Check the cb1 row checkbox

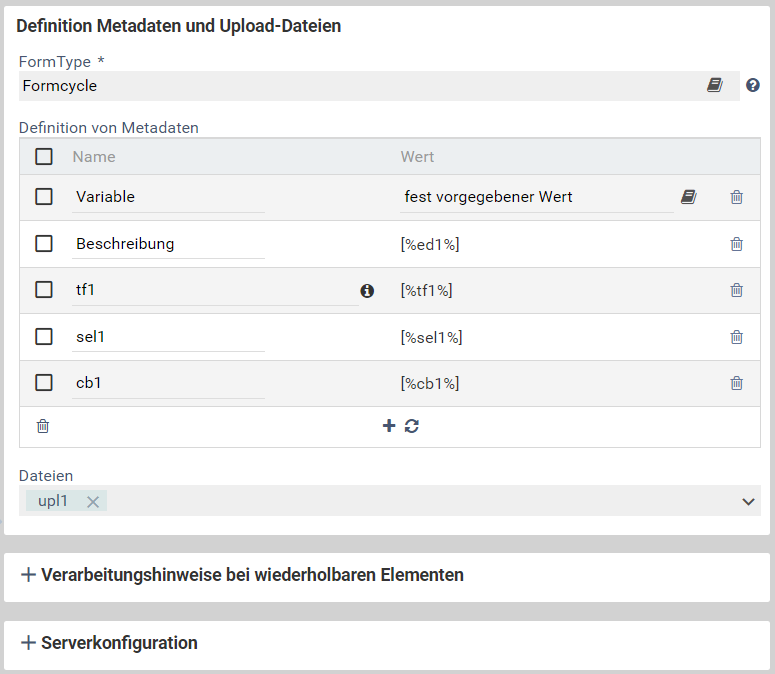click(x=44, y=383)
